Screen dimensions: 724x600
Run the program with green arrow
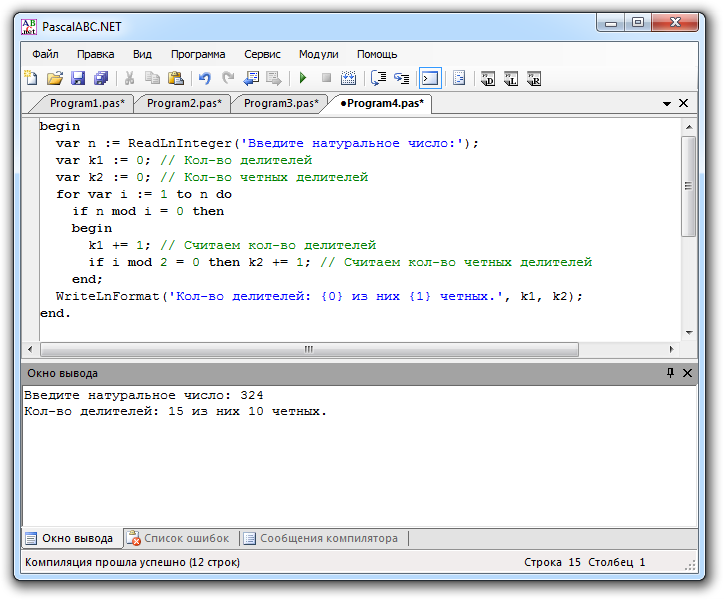[302, 78]
